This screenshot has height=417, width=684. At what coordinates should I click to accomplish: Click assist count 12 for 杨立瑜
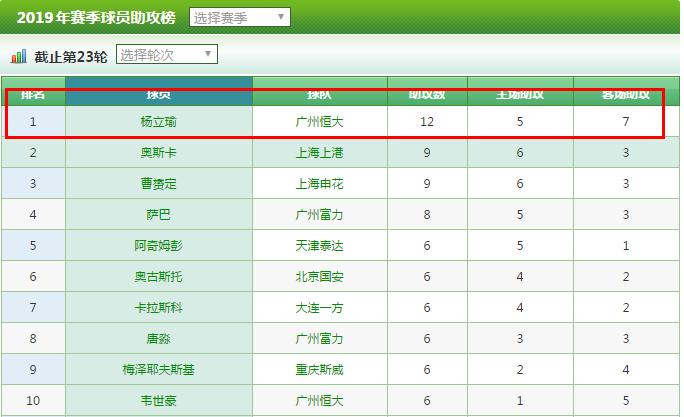coord(427,122)
